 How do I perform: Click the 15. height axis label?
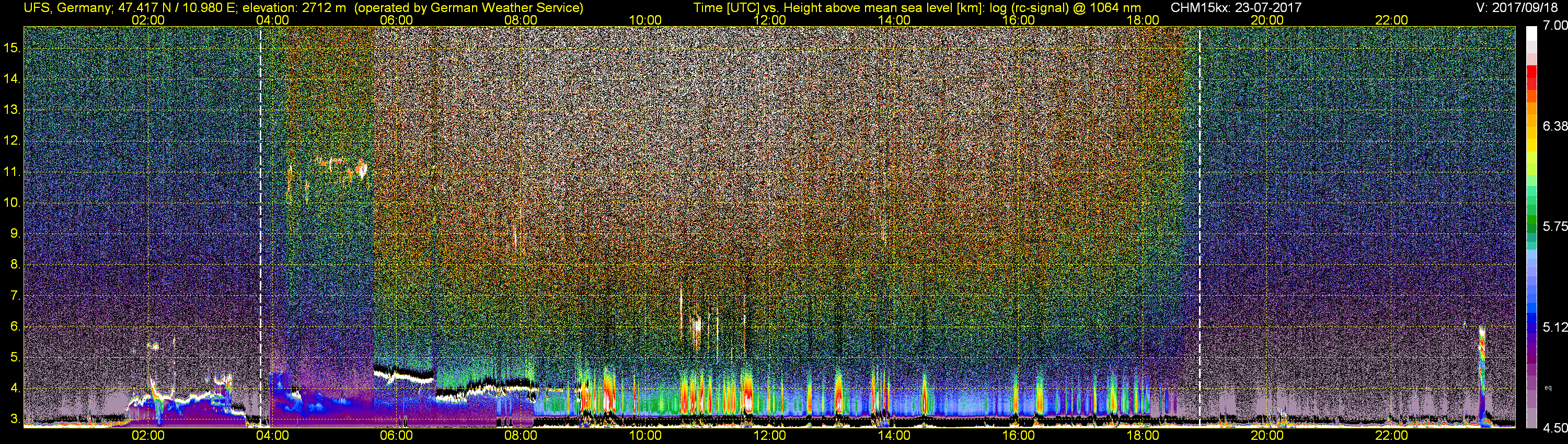click(11, 48)
